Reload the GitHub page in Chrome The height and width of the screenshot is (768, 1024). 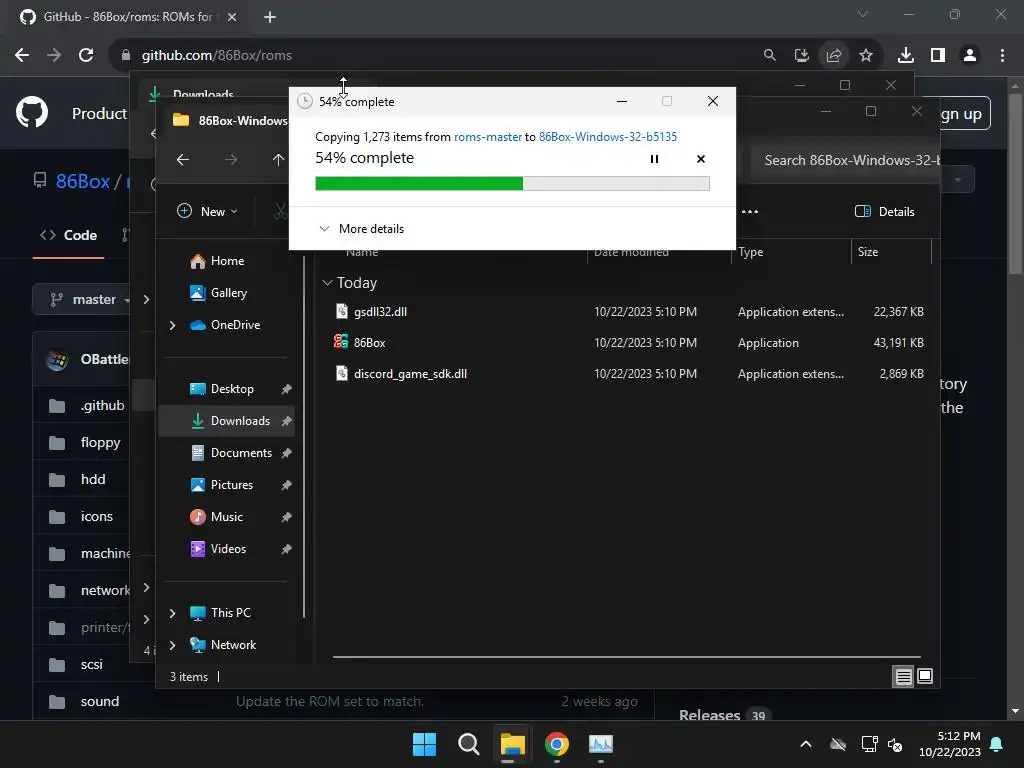pos(86,56)
